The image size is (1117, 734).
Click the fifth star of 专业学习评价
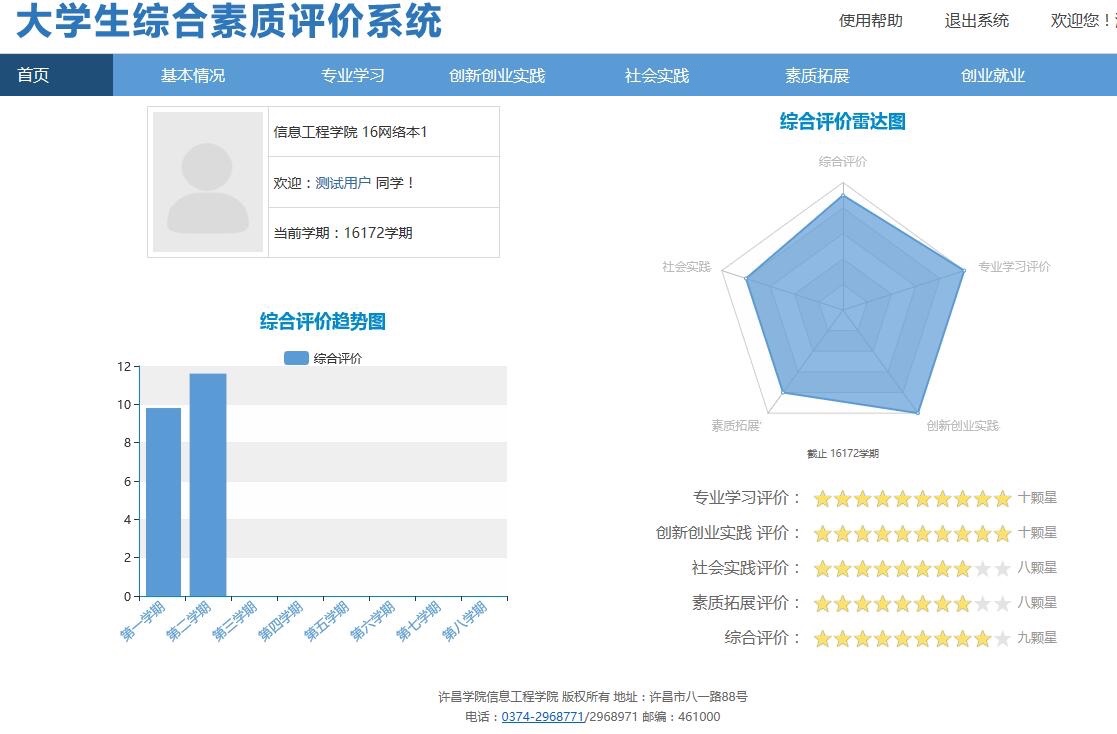[x=906, y=497]
